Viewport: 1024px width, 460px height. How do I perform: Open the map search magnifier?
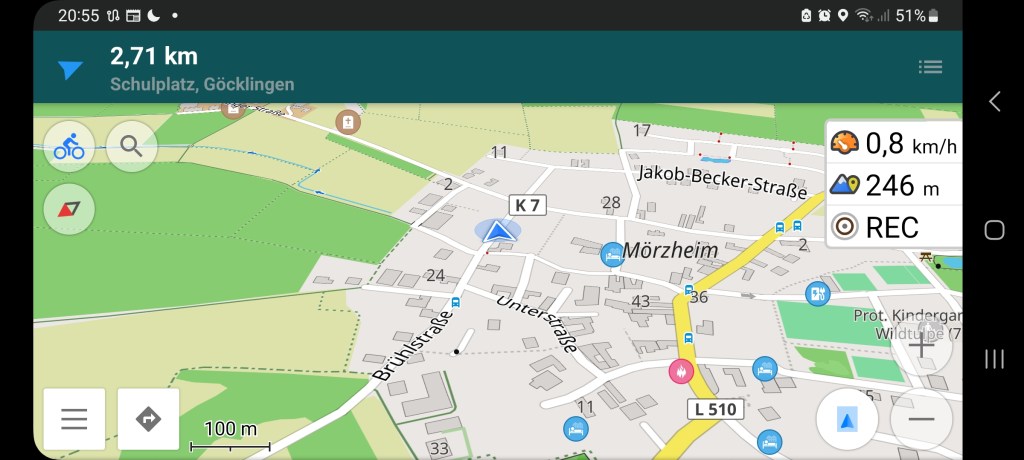click(131, 146)
